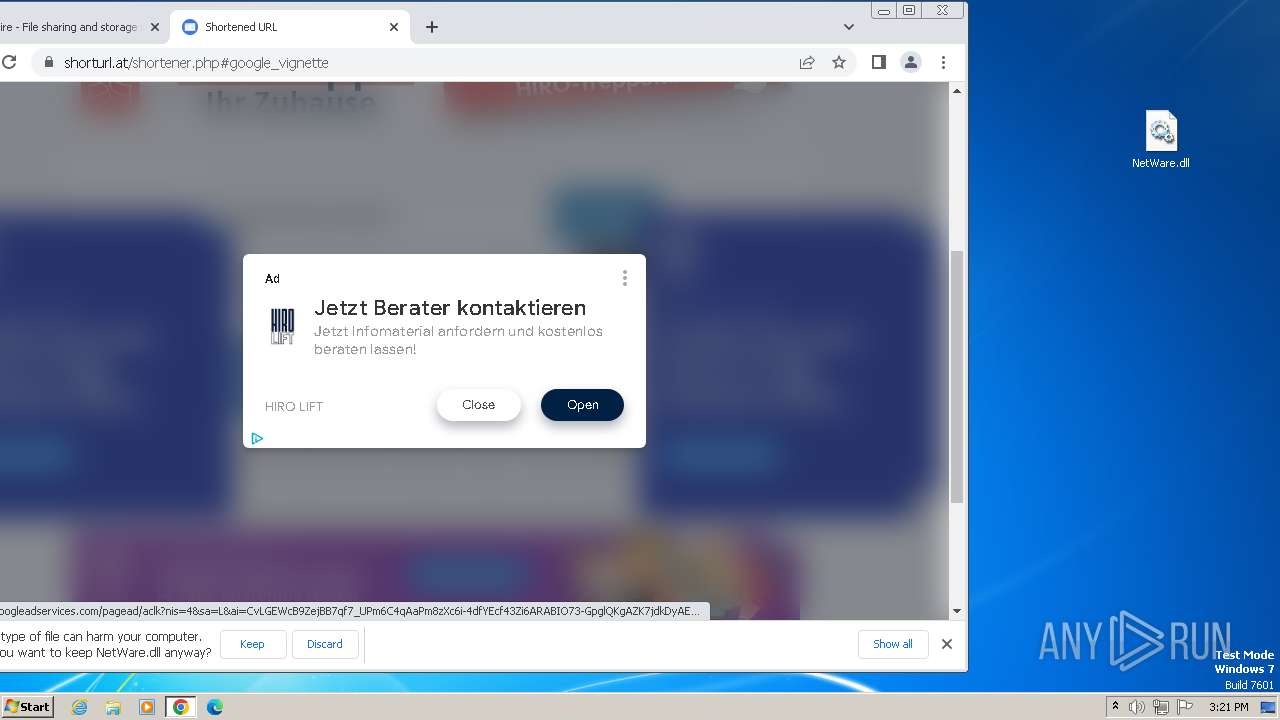Open the Chrome profile avatar

pos(911,62)
